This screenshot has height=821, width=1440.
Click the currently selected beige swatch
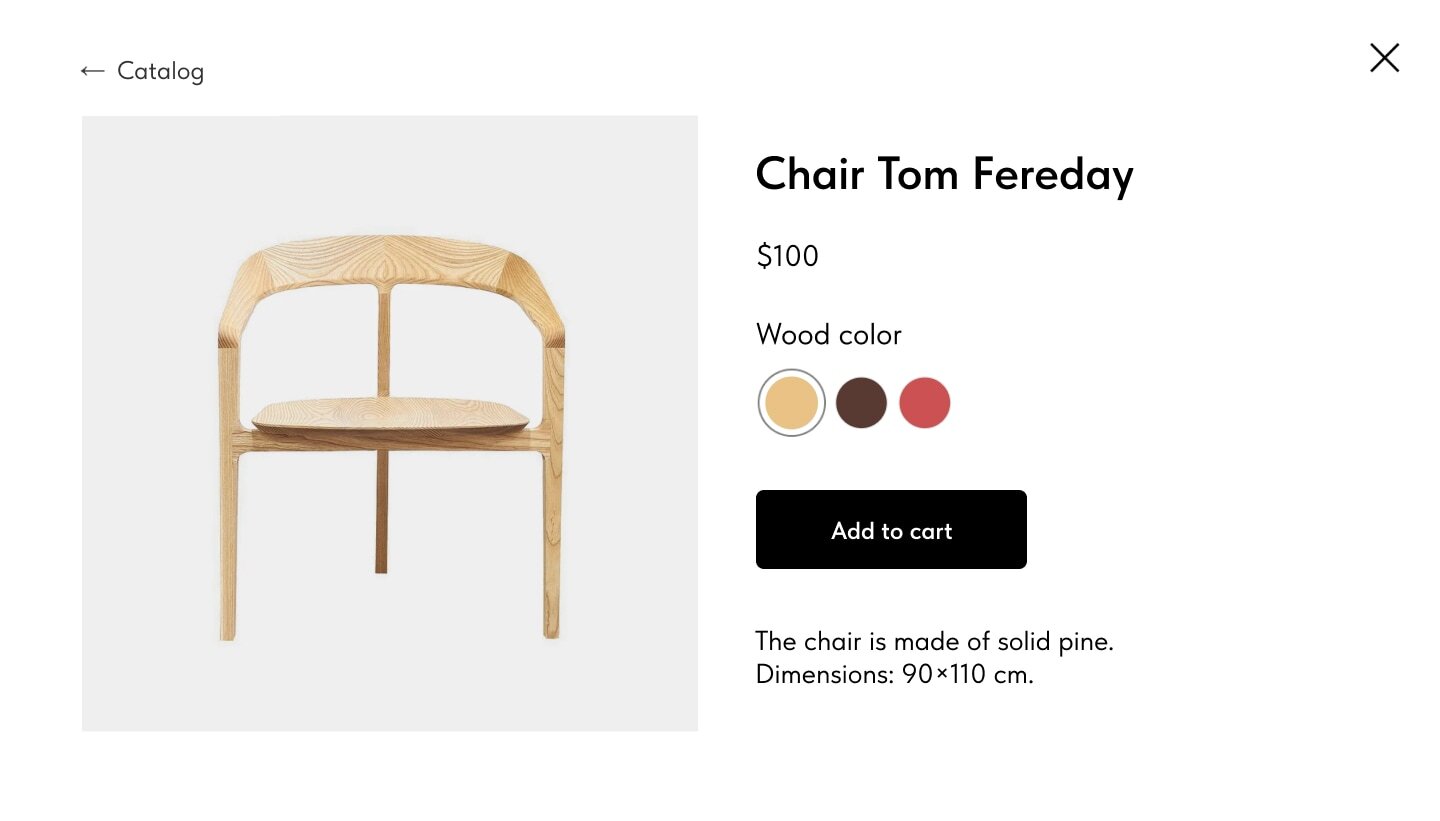791,402
